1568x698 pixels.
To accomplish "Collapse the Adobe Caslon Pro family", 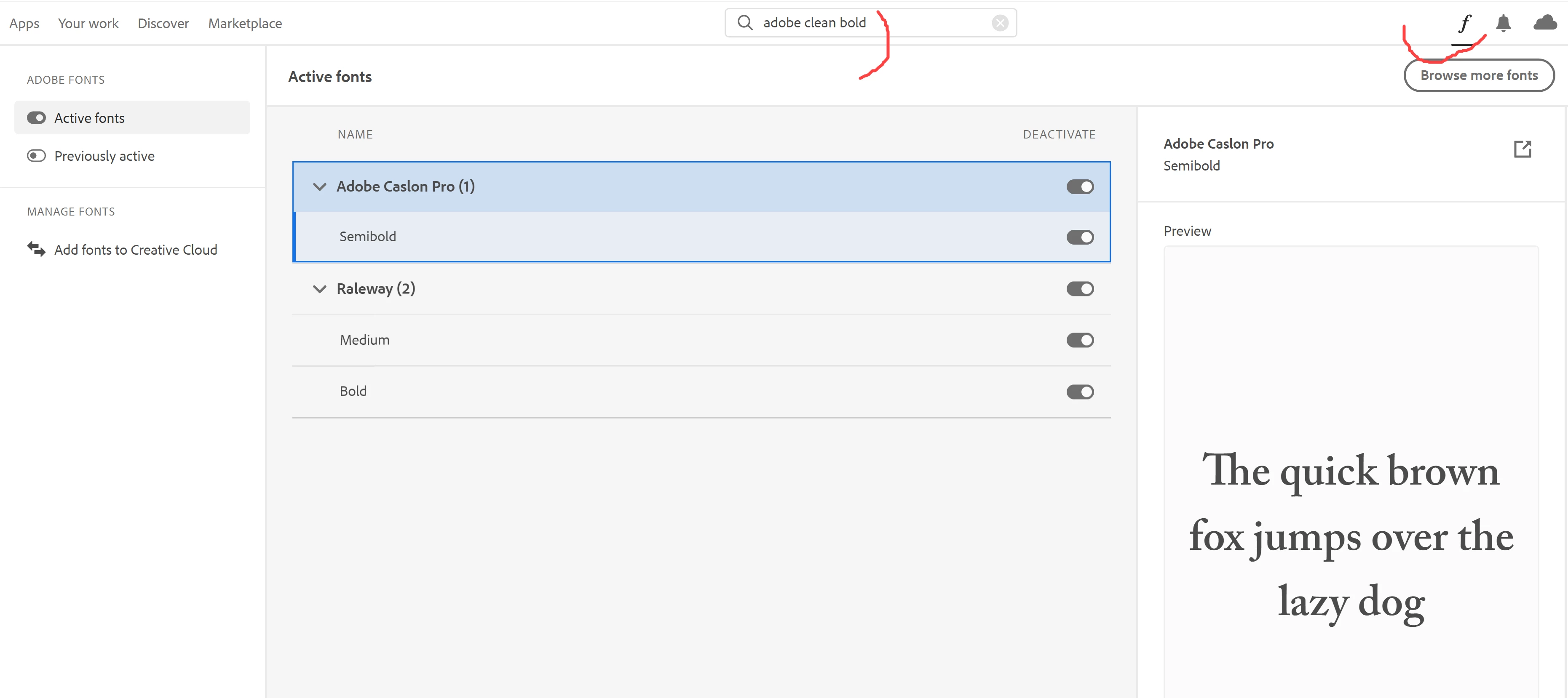I will (x=319, y=186).
